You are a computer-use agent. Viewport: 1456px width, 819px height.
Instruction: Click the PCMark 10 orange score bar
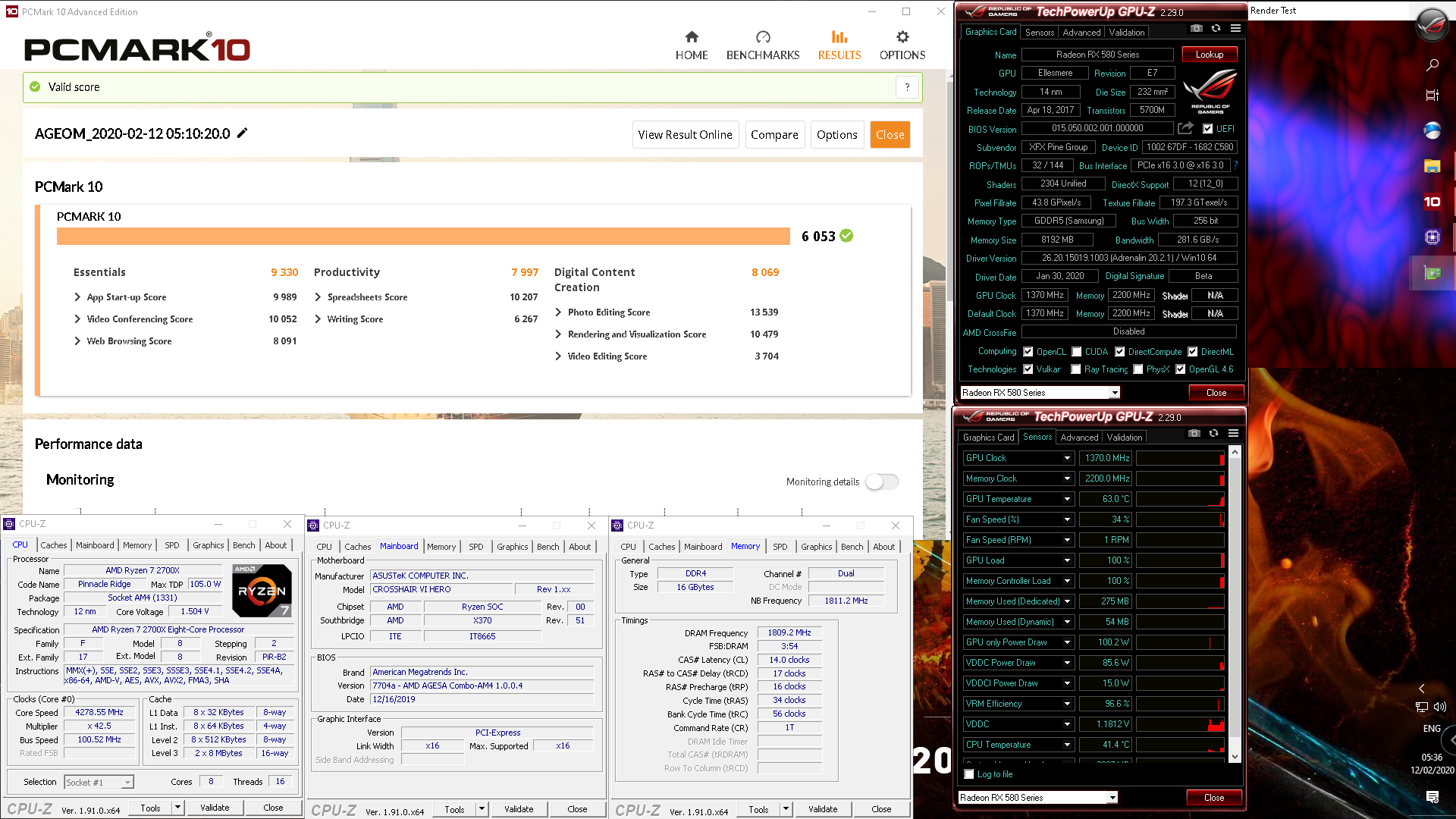(423, 237)
